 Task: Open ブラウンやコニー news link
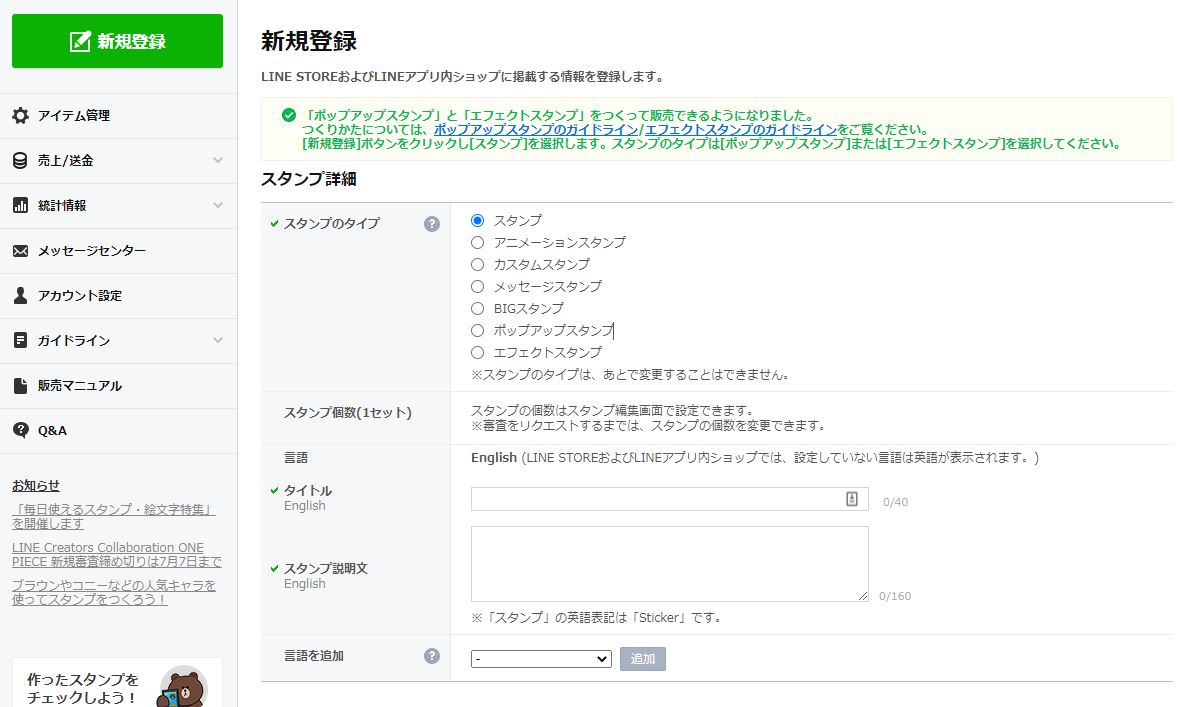[113, 593]
